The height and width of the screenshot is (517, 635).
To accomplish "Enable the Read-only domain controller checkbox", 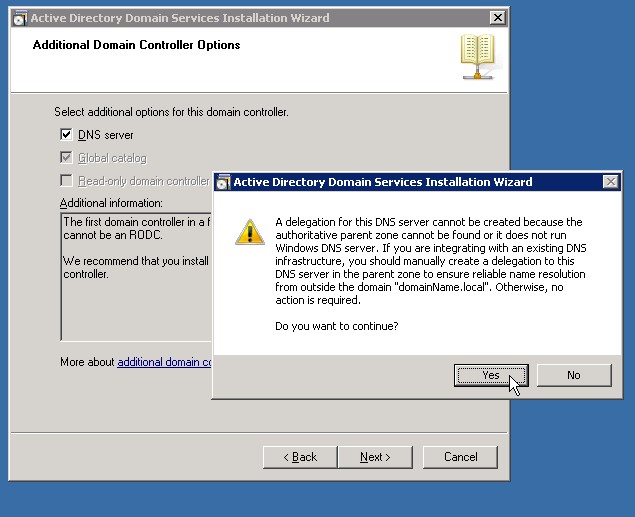I will coord(67,181).
